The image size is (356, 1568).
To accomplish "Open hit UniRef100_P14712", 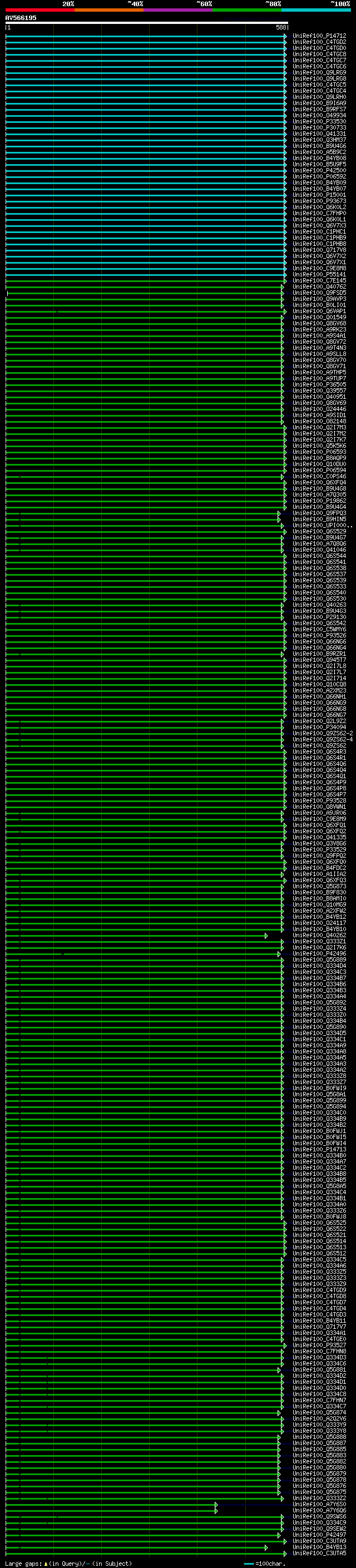I will (x=319, y=36).
